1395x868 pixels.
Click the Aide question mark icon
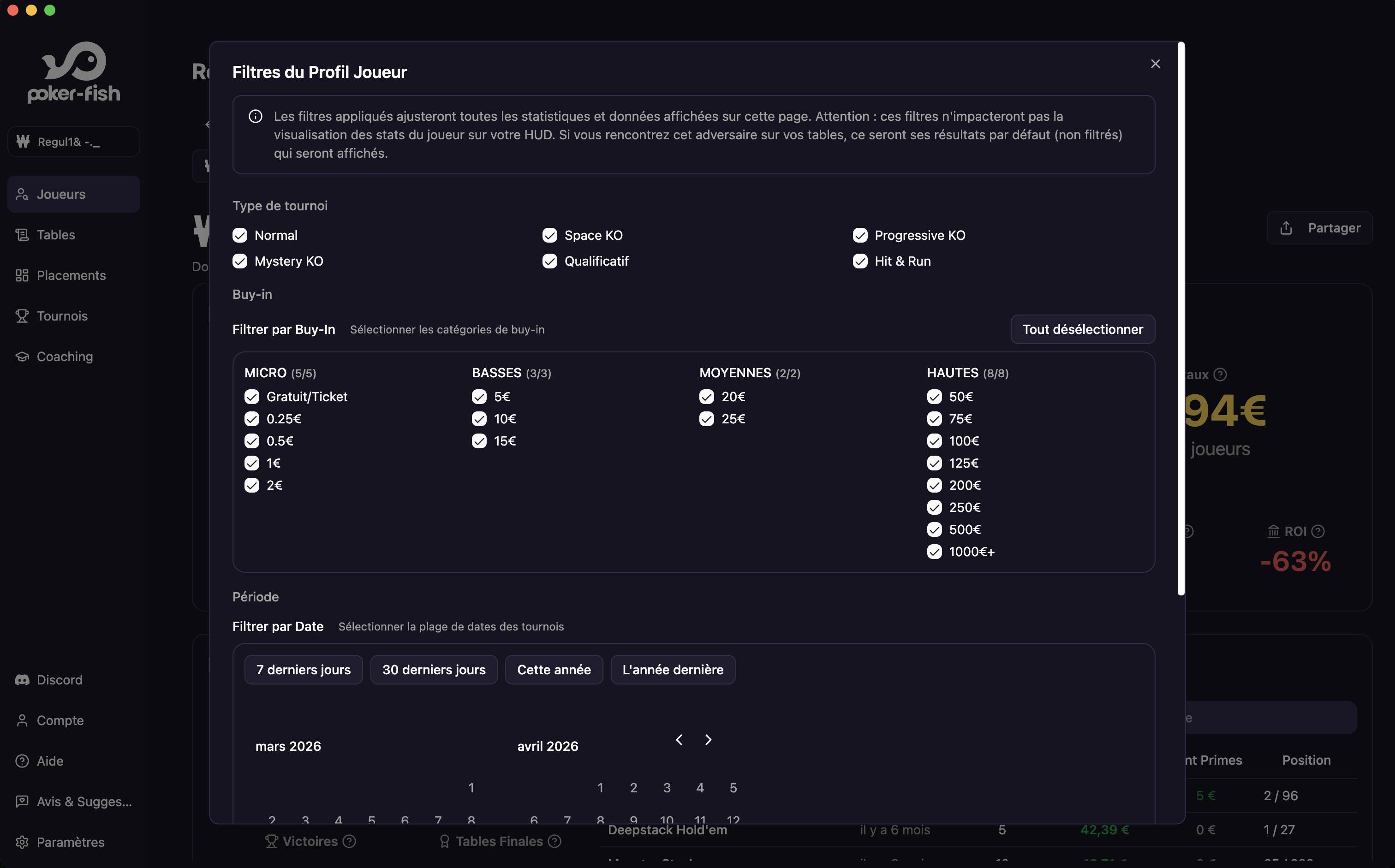coord(22,761)
